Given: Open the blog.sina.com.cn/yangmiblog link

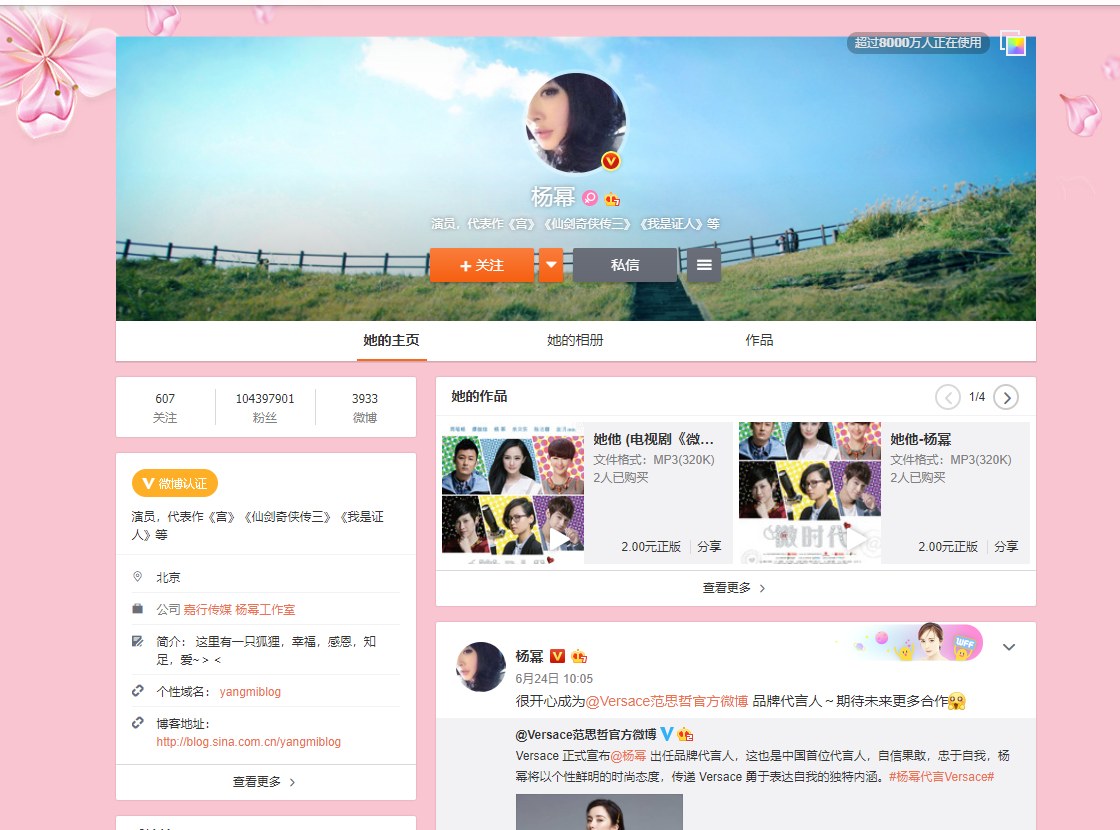Looking at the screenshot, I should (x=248, y=742).
